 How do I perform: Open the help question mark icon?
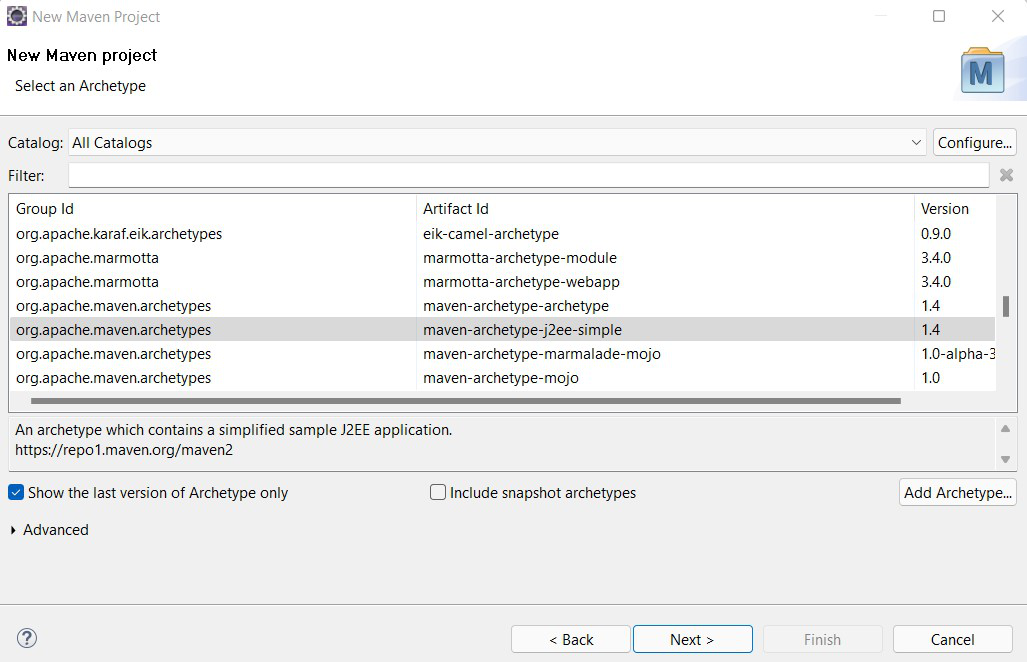click(27, 638)
